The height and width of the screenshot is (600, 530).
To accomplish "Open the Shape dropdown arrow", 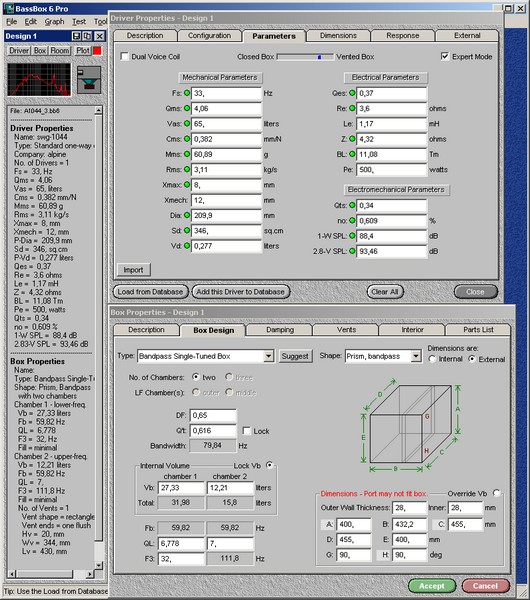I will pos(416,356).
